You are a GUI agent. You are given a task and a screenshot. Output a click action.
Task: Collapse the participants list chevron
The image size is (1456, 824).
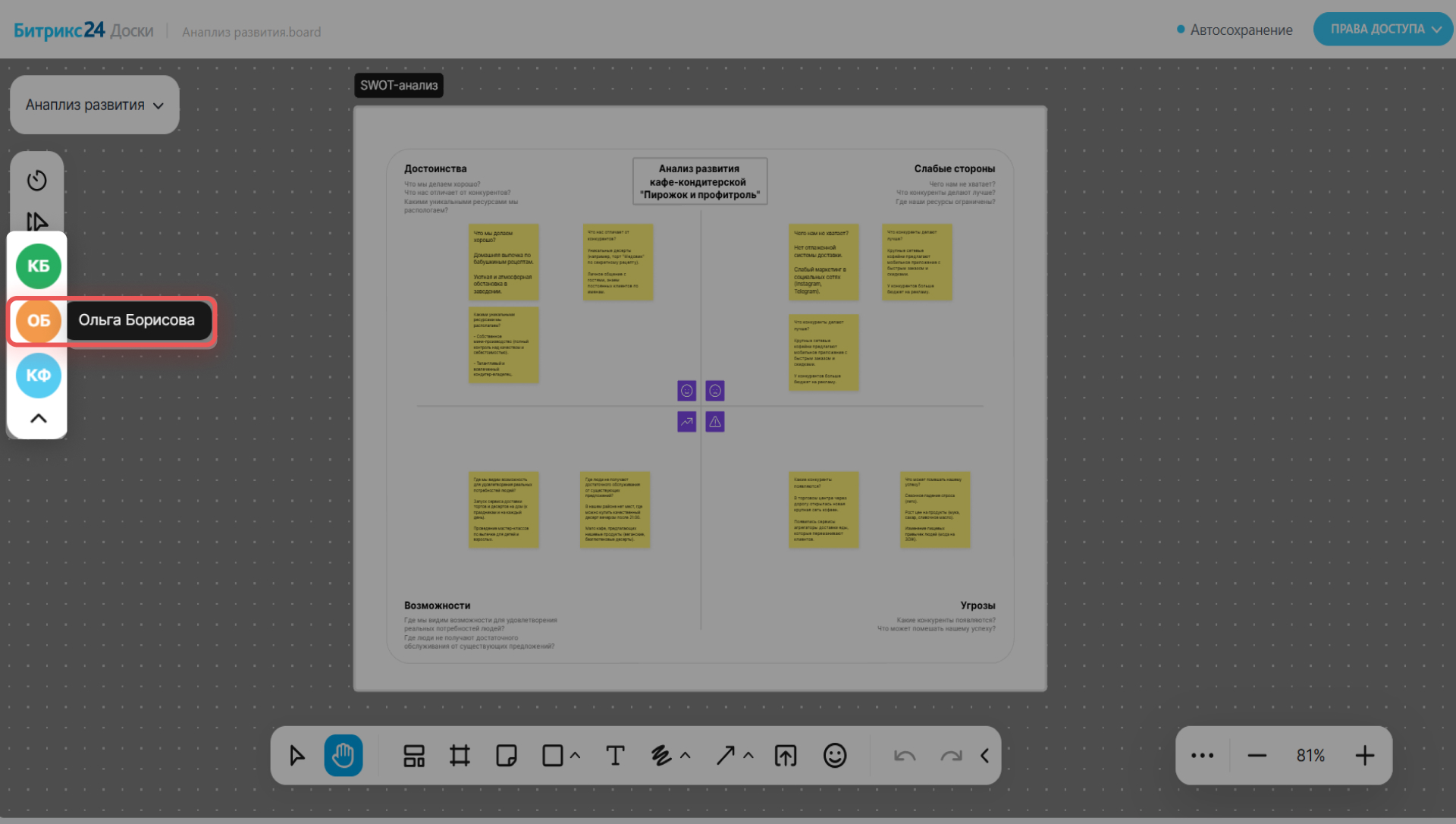(38, 418)
